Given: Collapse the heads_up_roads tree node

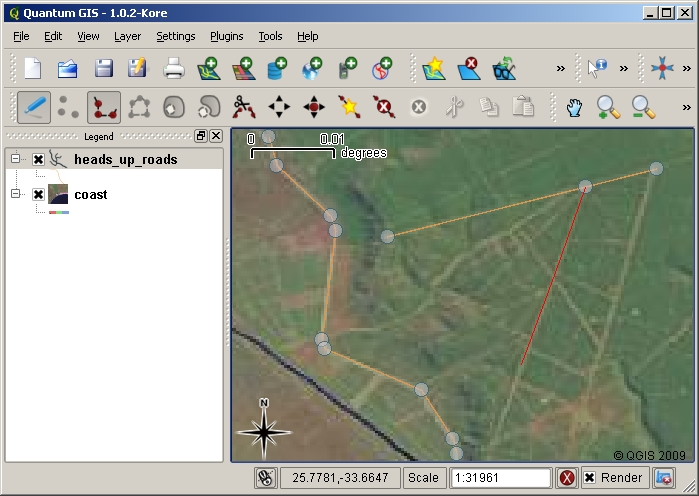Looking at the screenshot, I should [16, 160].
